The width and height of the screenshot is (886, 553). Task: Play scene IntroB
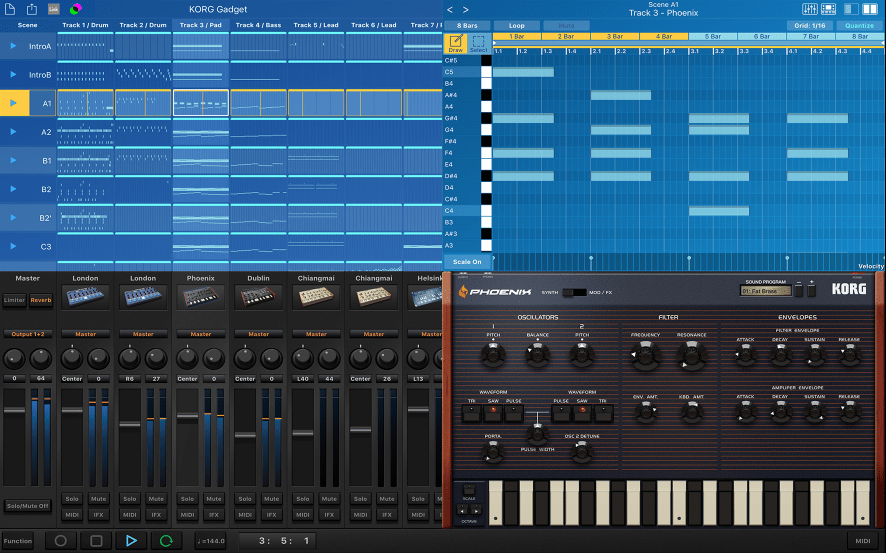pos(13,75)
